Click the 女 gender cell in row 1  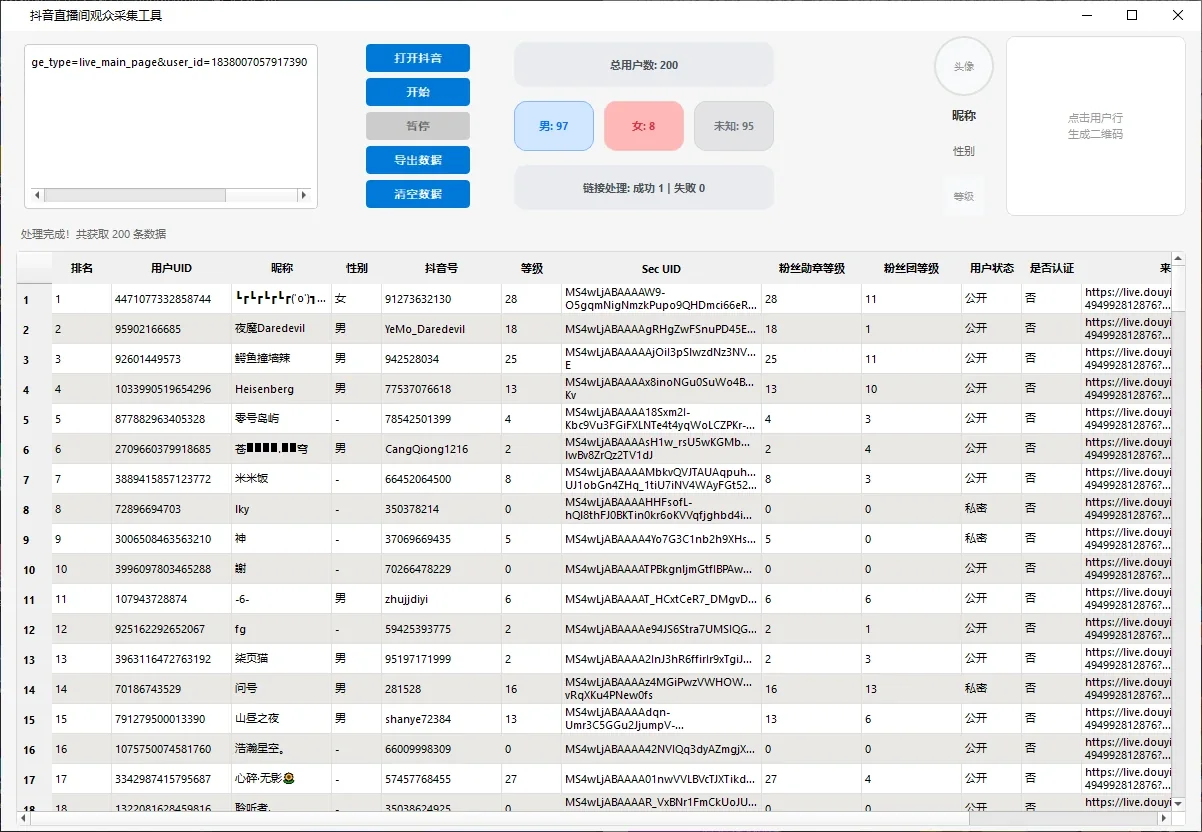click(x=356, y=299)
